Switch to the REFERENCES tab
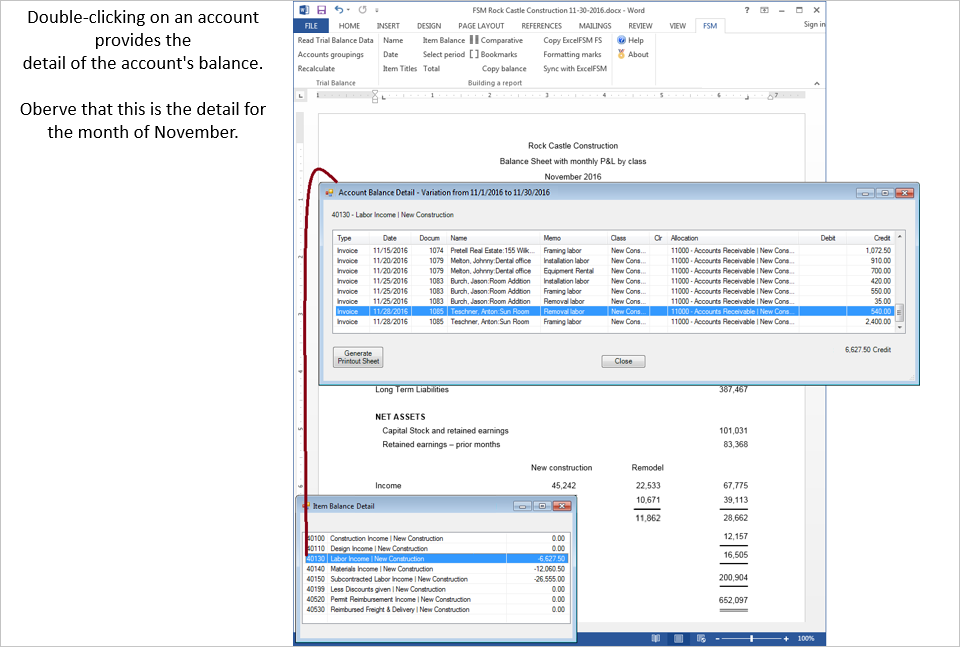This screenshot has width=960, height=647. [x=541, y=26]
